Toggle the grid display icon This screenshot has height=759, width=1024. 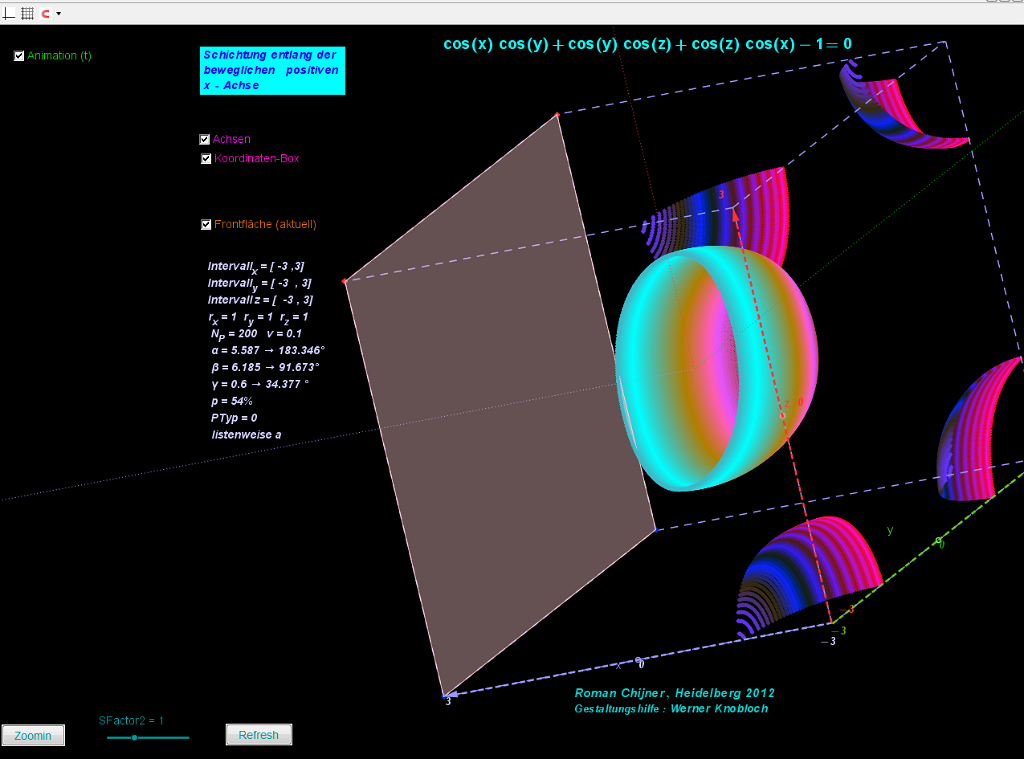click(27, 13)
